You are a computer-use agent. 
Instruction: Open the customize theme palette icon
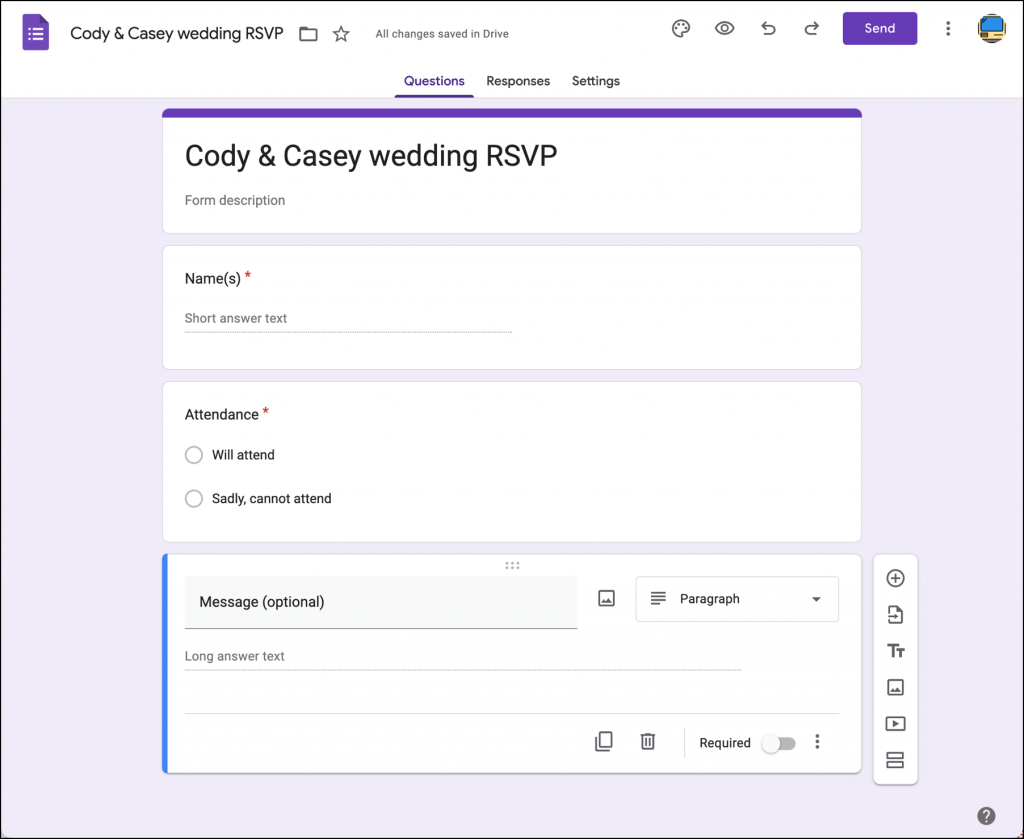point(680,29)
